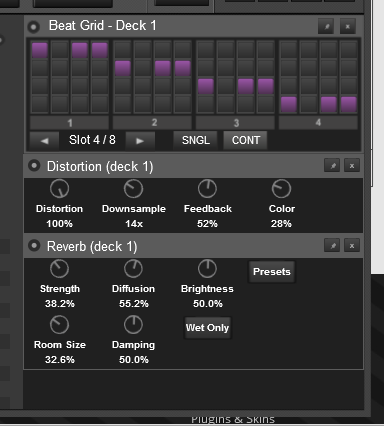
Task: Close the Distortion (deck 1) effect panel
Action: tap(352, 166)
